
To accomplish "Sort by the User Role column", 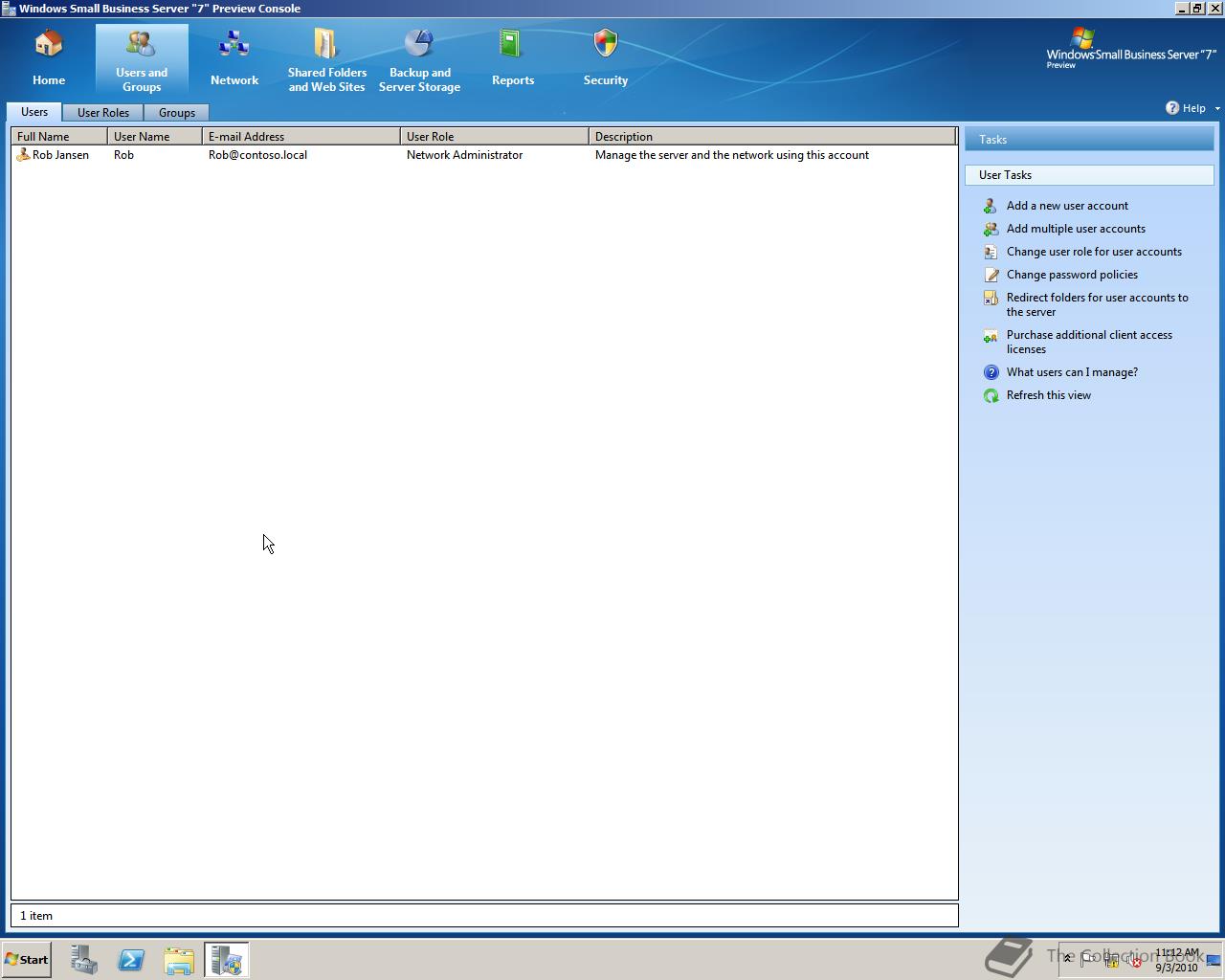I will (x=495, y=137).
